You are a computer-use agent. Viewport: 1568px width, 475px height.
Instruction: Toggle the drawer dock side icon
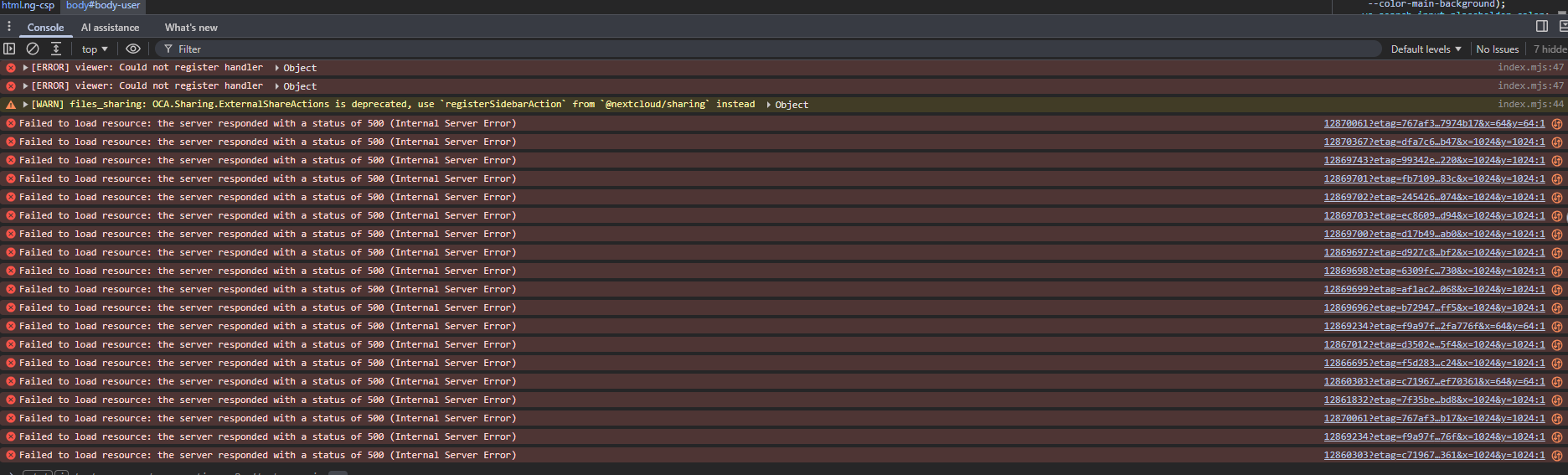pyautogui.click(x=1542, y=27)
